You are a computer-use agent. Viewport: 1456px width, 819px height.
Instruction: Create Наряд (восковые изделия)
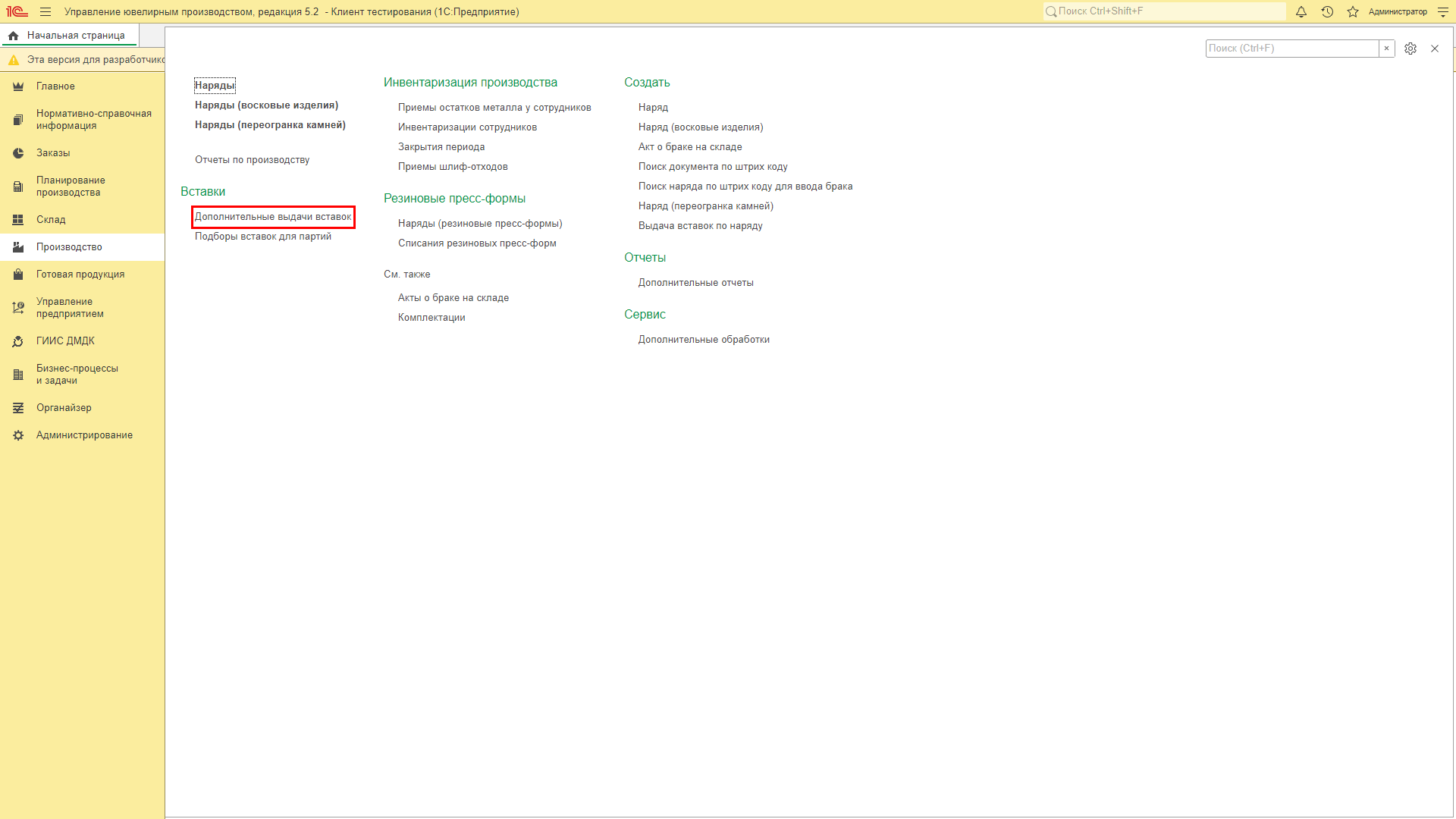click(x=701, y=127)
